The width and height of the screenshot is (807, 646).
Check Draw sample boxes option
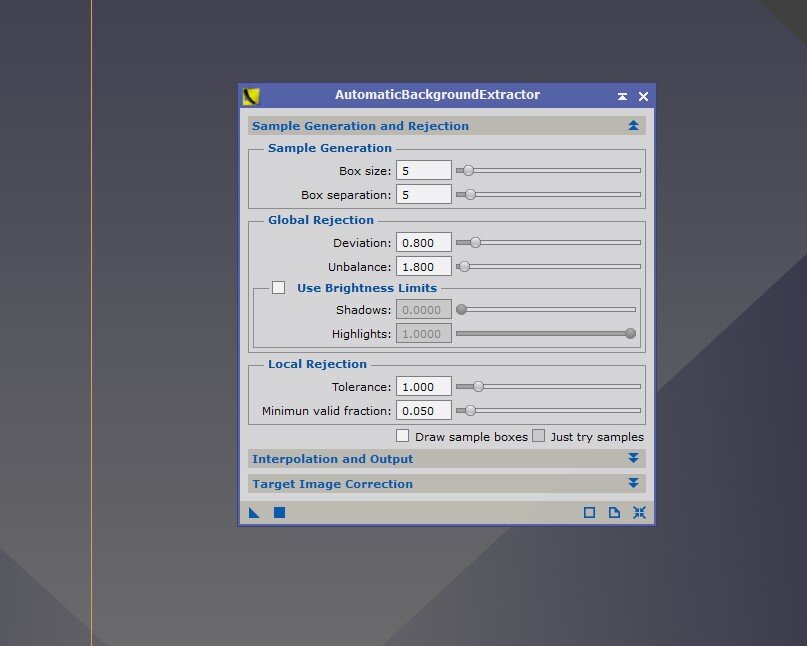coord(402,436)
